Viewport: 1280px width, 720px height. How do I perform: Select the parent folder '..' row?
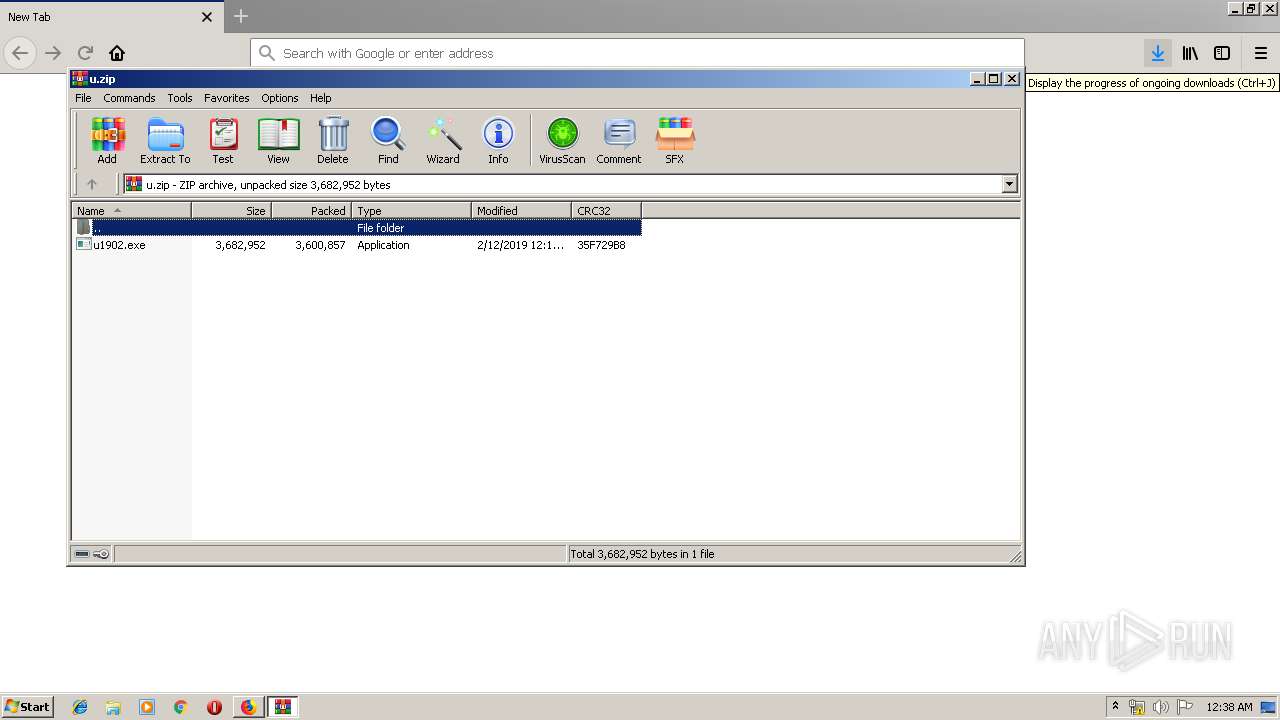coord(357,228)
